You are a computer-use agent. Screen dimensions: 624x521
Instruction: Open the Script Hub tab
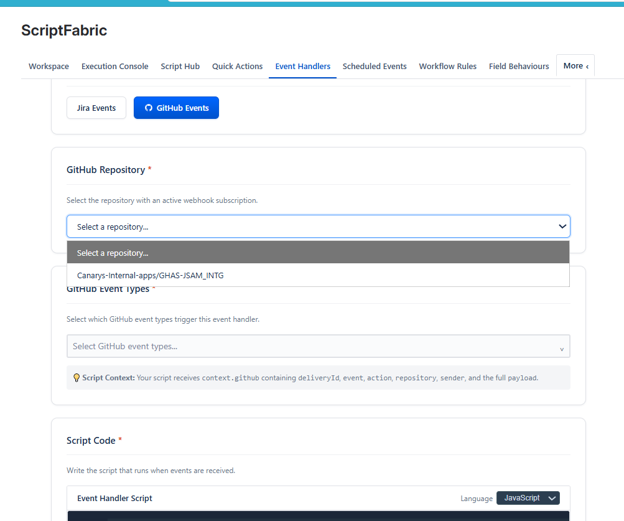180,66
